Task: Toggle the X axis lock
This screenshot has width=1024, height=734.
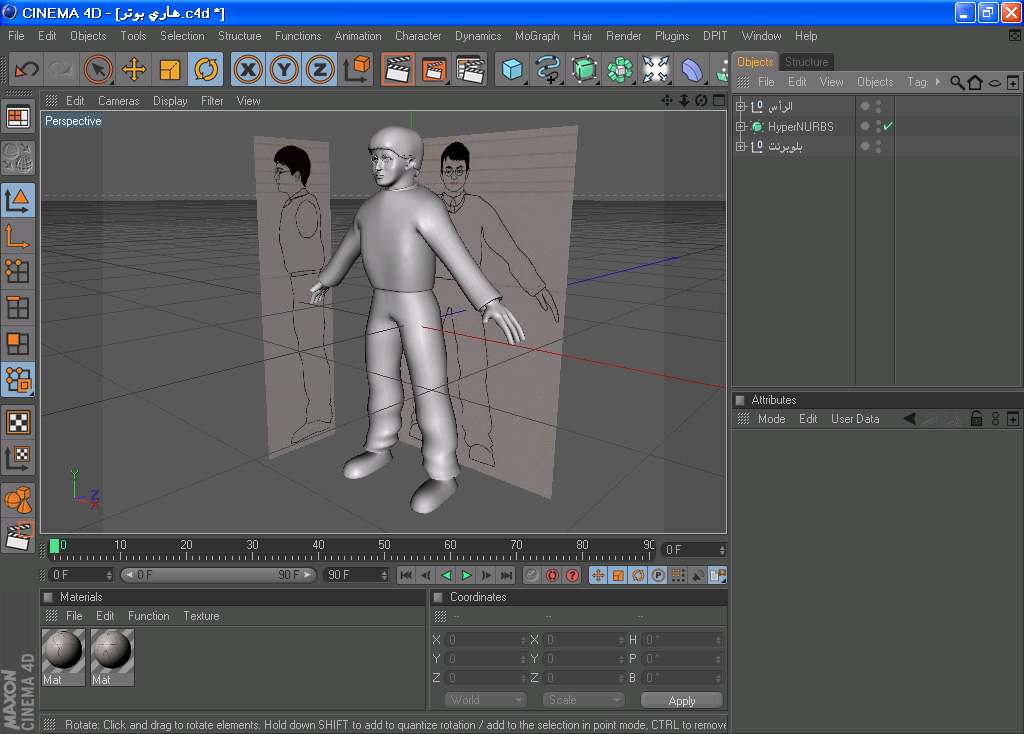Action: tap(248, 69)
